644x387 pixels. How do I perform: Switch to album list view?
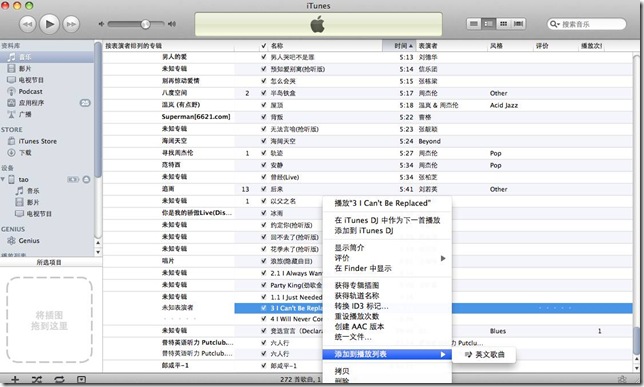[489, 24]
